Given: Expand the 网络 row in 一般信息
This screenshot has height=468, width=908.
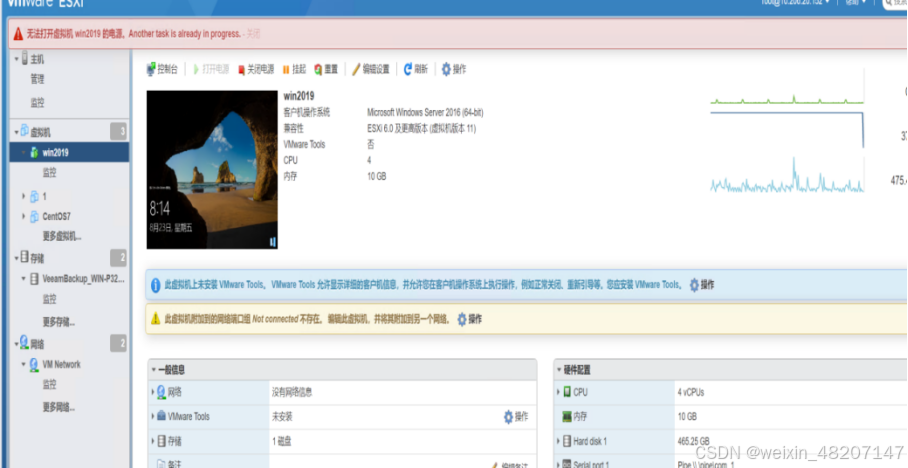Looking at the screenshot, I should (x=153, y=392).
